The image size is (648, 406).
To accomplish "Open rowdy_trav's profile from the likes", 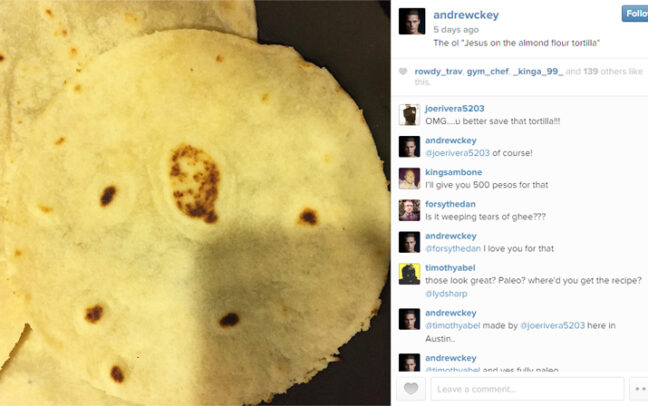I will 438,72.
